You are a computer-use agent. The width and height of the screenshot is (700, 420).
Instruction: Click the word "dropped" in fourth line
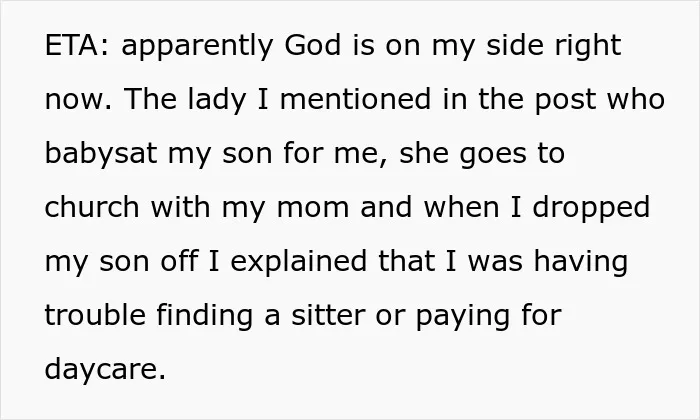[x=591, y=209]
